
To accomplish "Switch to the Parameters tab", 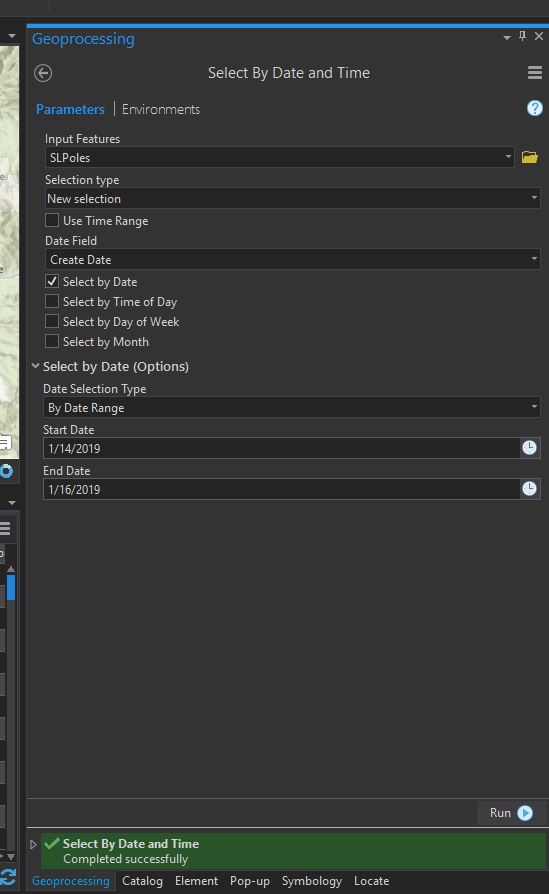I will tap(70, 109).
